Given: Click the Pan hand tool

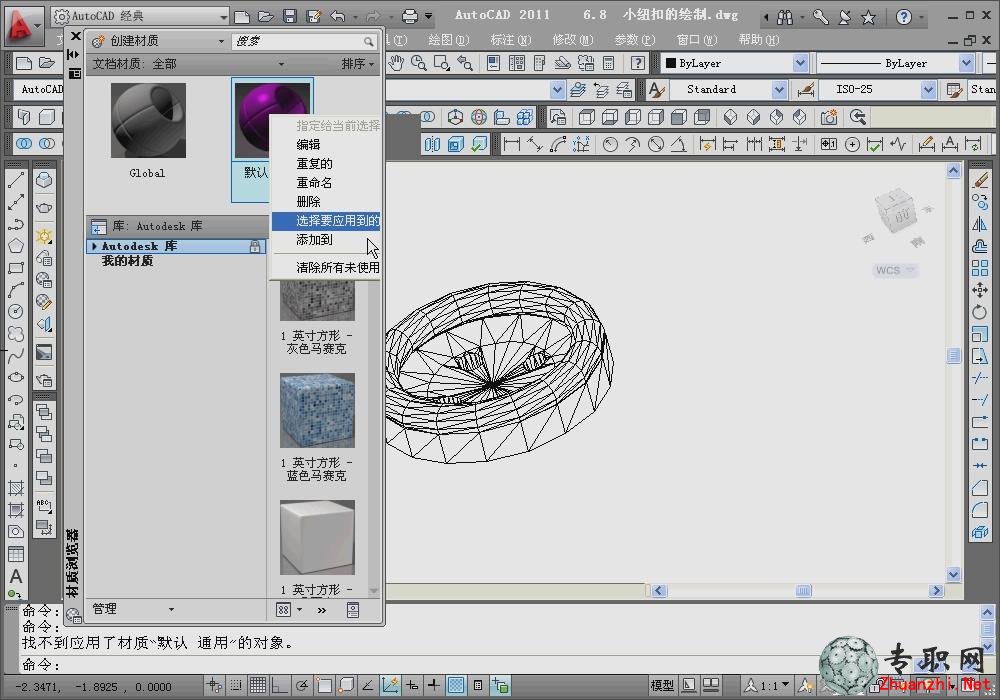Looking at the screenshot, I should click(x=396, y=62).
